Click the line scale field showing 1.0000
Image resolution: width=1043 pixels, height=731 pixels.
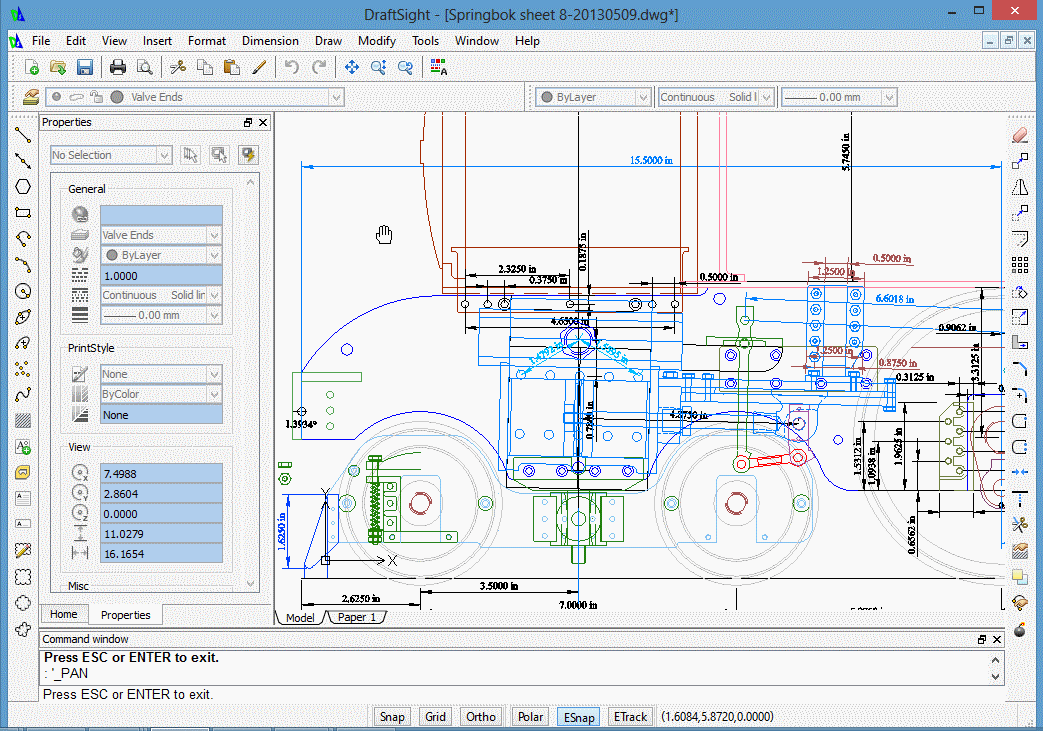(x=161, y=275)
